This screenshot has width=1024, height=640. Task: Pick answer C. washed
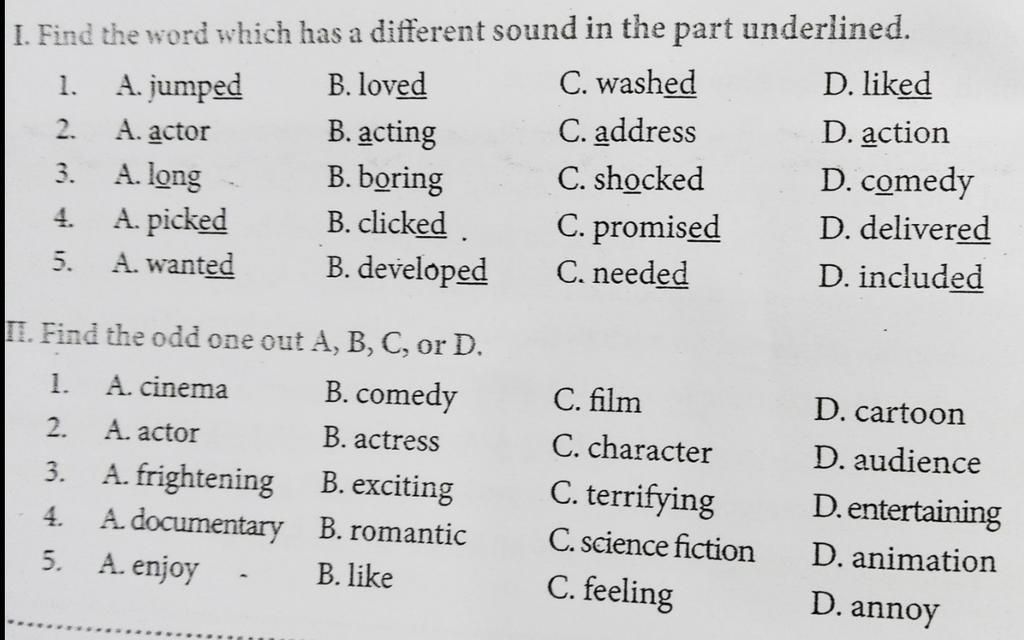point(628,83)
